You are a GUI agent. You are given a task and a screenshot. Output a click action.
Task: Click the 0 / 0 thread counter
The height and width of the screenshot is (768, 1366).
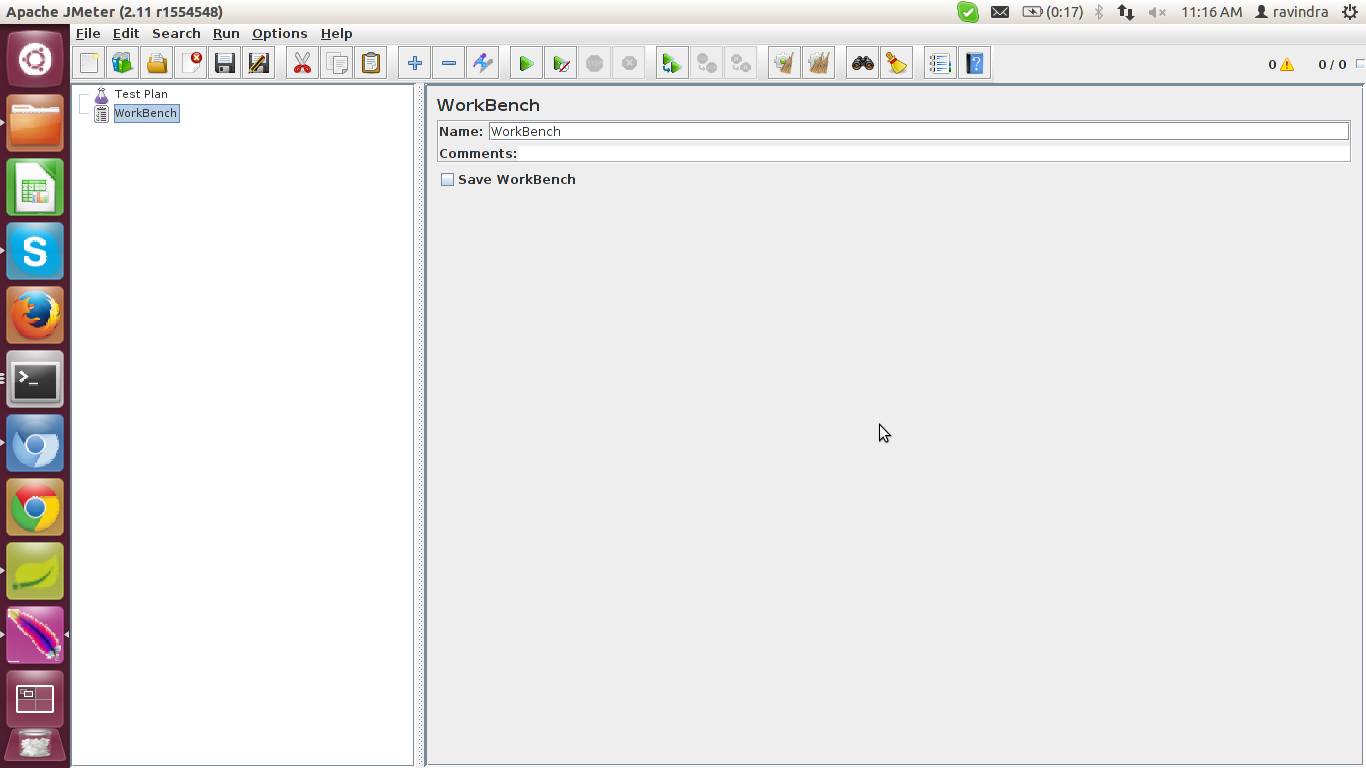coord(1332,65)
